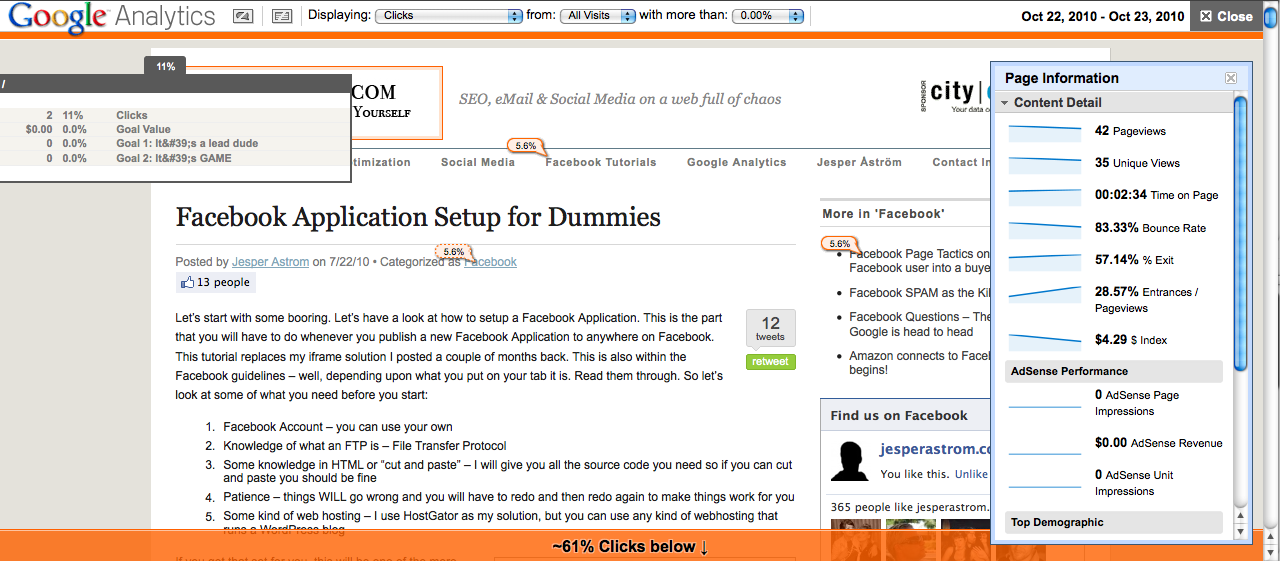Open the Social Media nav menu item
Viewport: 1280px width, 561px height.
pyautogui.click(x=478, y=162)
